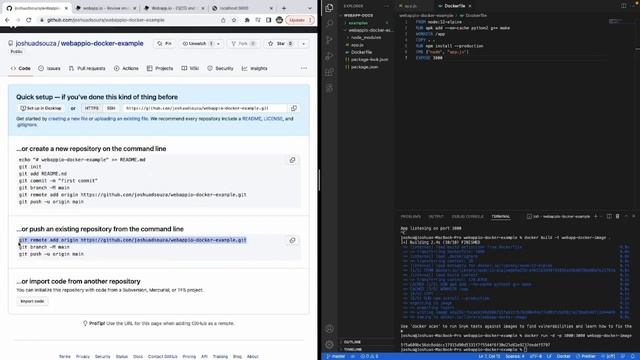Image resolution: width=640 pixels, height=360 pixels.
Task: Open the Search view in VS Code activity bar
Action: pyautogui.click(x=329, y=23)
